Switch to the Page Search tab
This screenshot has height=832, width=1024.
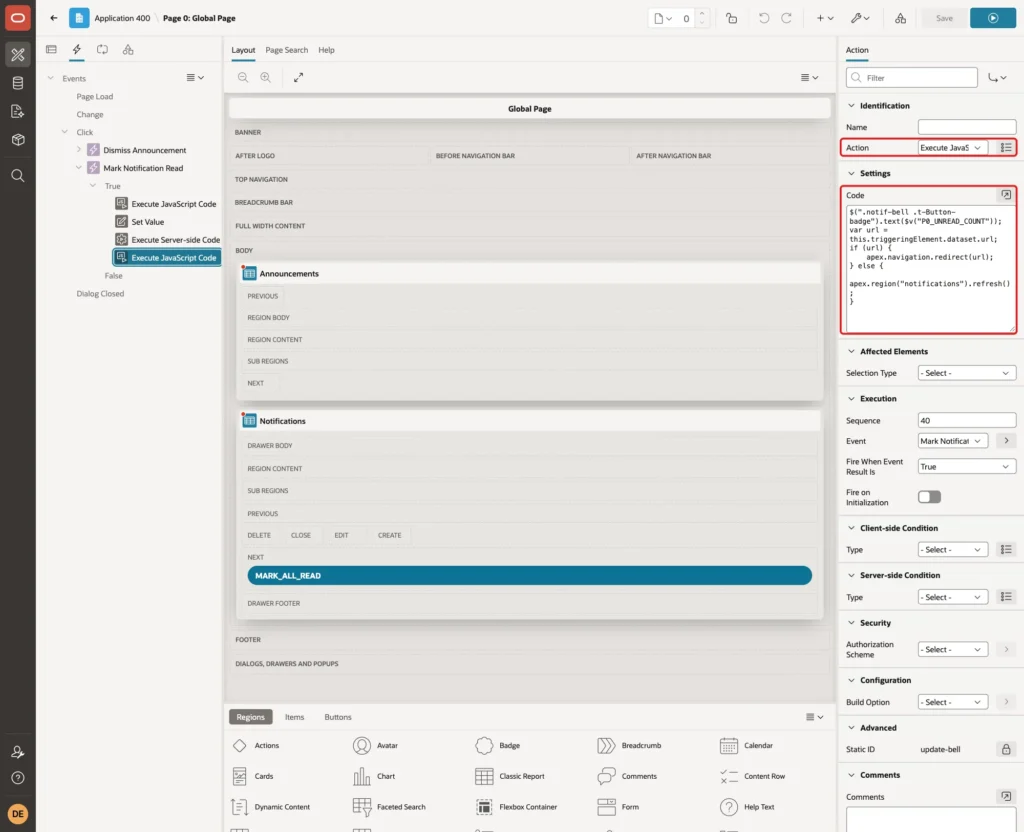(x=286, y=50)
